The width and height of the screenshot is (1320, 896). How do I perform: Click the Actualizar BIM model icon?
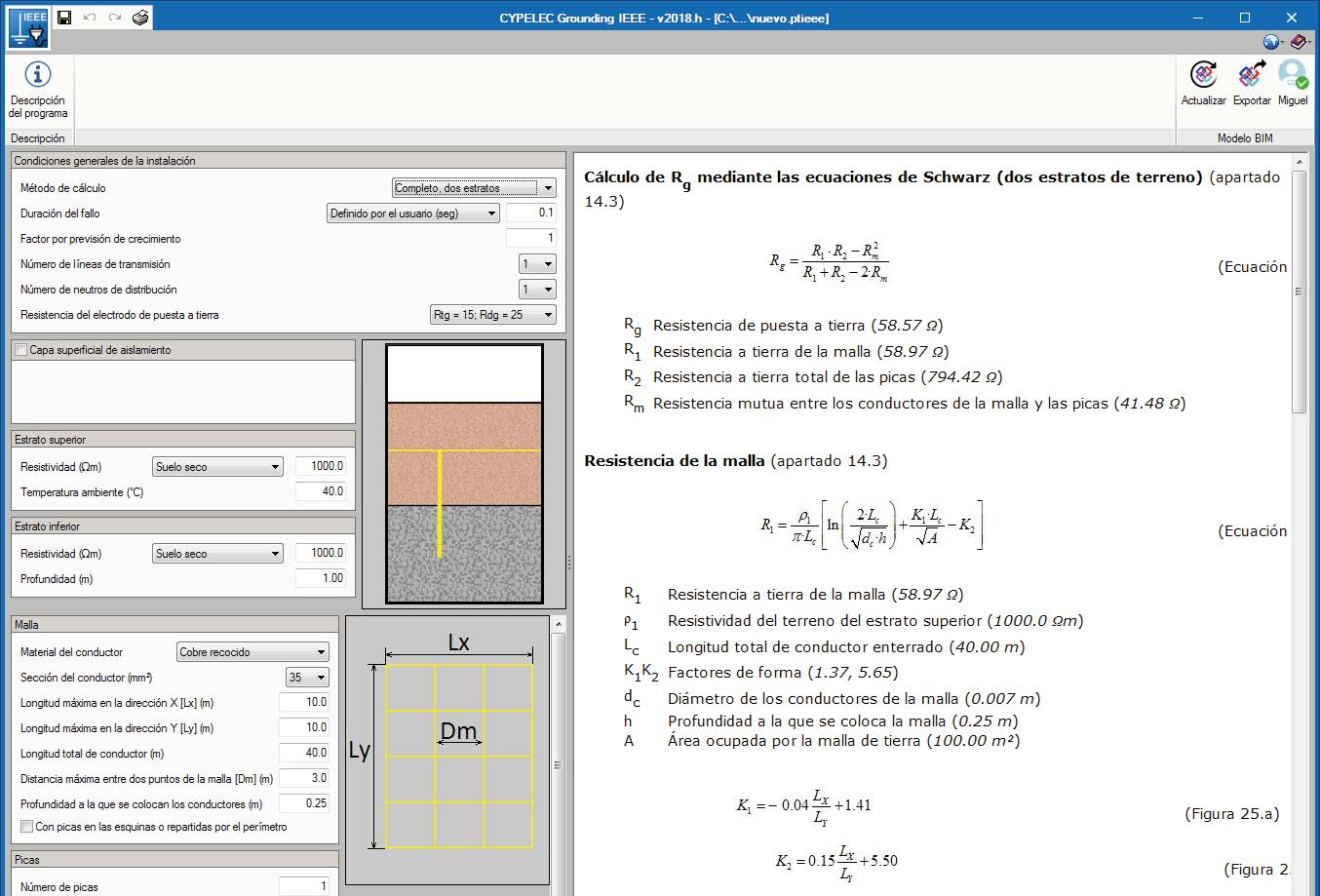1203,74
